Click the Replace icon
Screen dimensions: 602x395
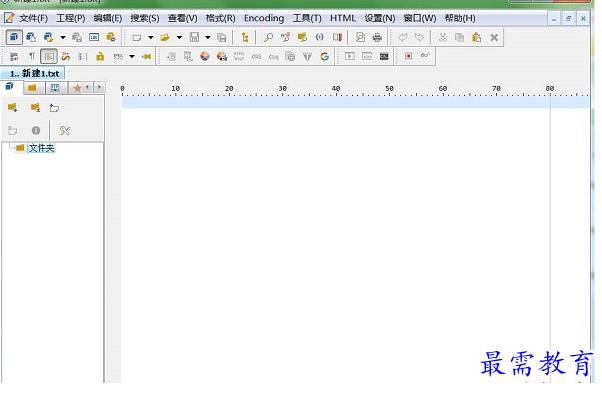coord(285,37)
